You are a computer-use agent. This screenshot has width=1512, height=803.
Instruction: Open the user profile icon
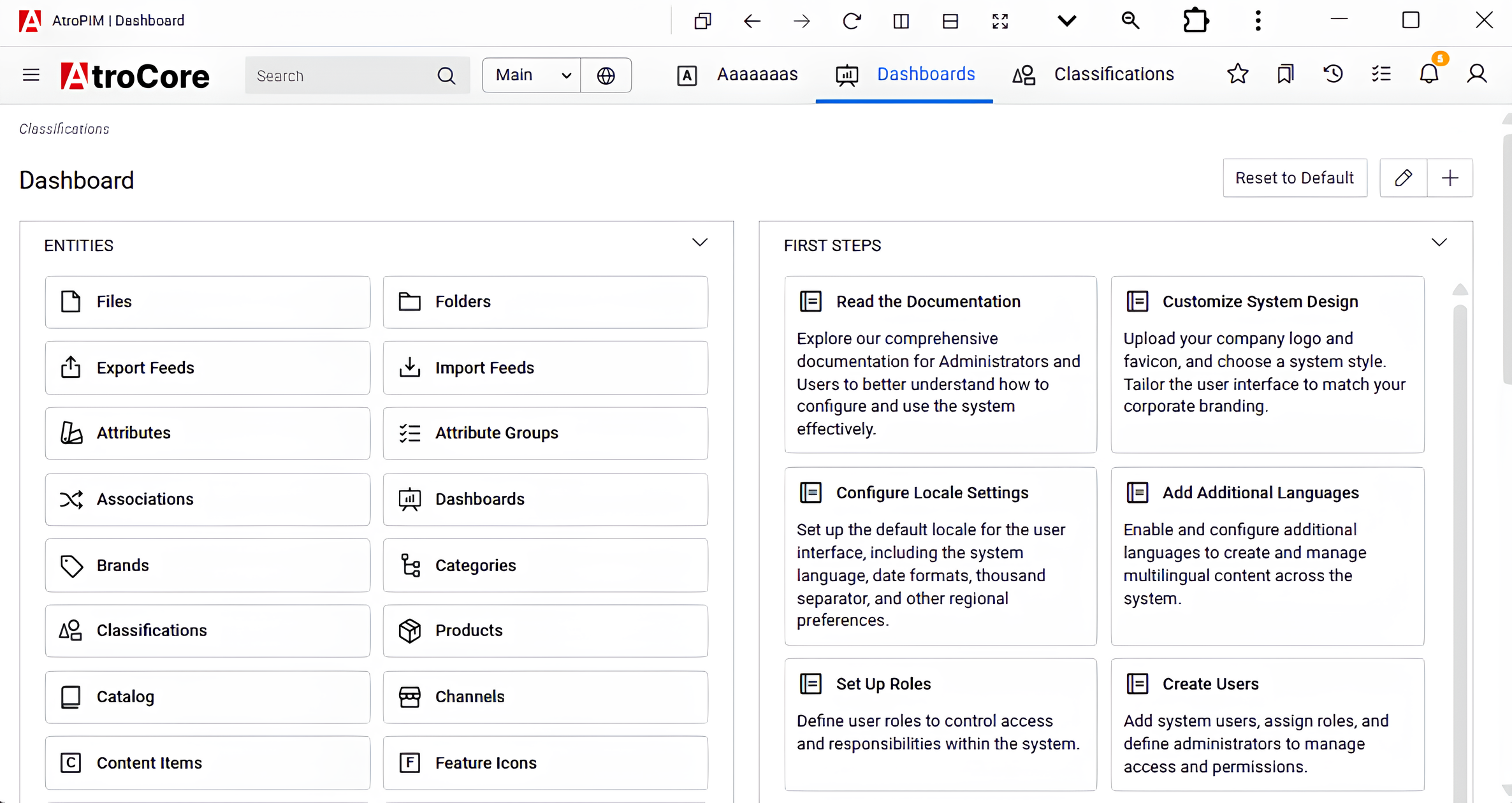[1477, 74]
